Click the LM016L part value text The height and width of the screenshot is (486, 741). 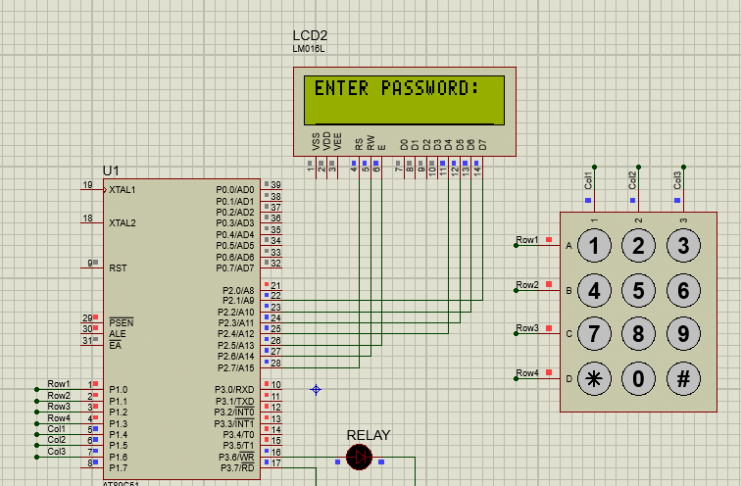[309, 49]
